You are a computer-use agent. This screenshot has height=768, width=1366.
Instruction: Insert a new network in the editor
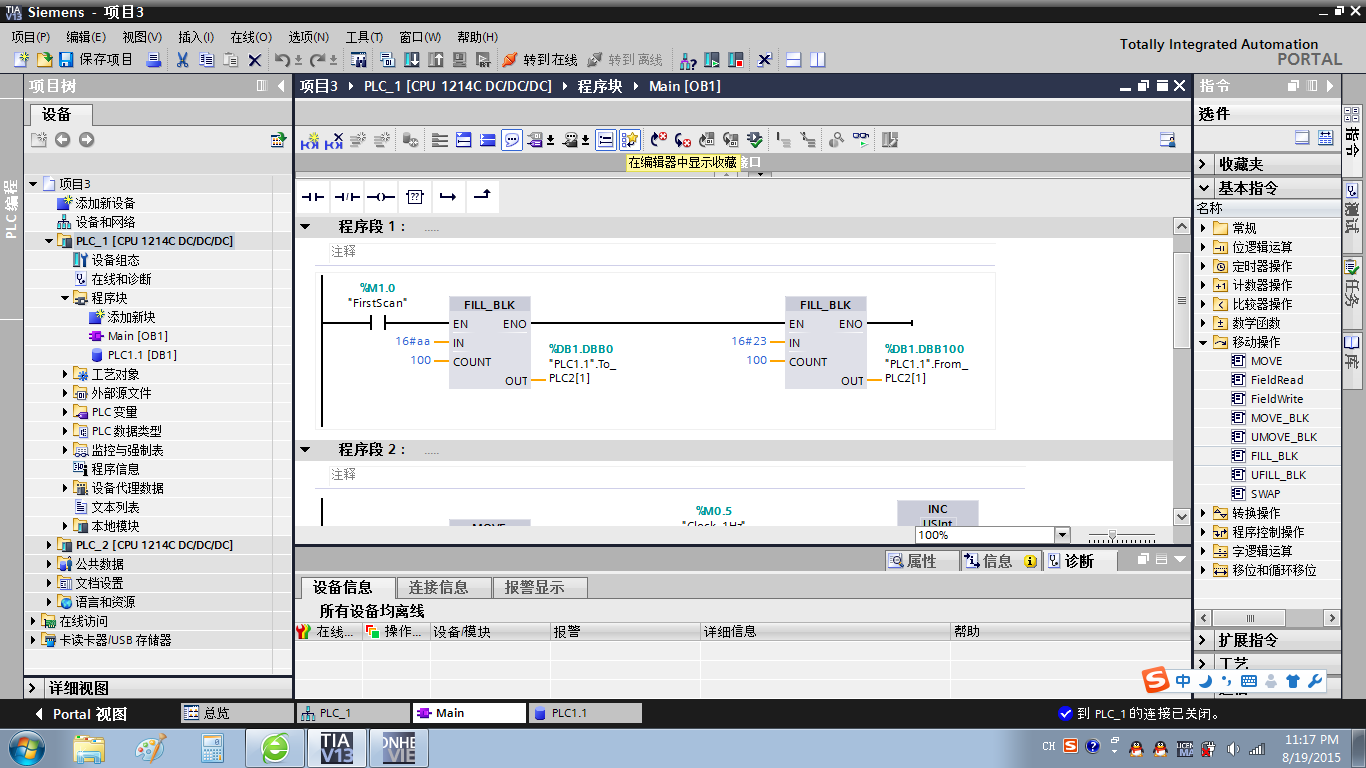(x=310, y=140)
